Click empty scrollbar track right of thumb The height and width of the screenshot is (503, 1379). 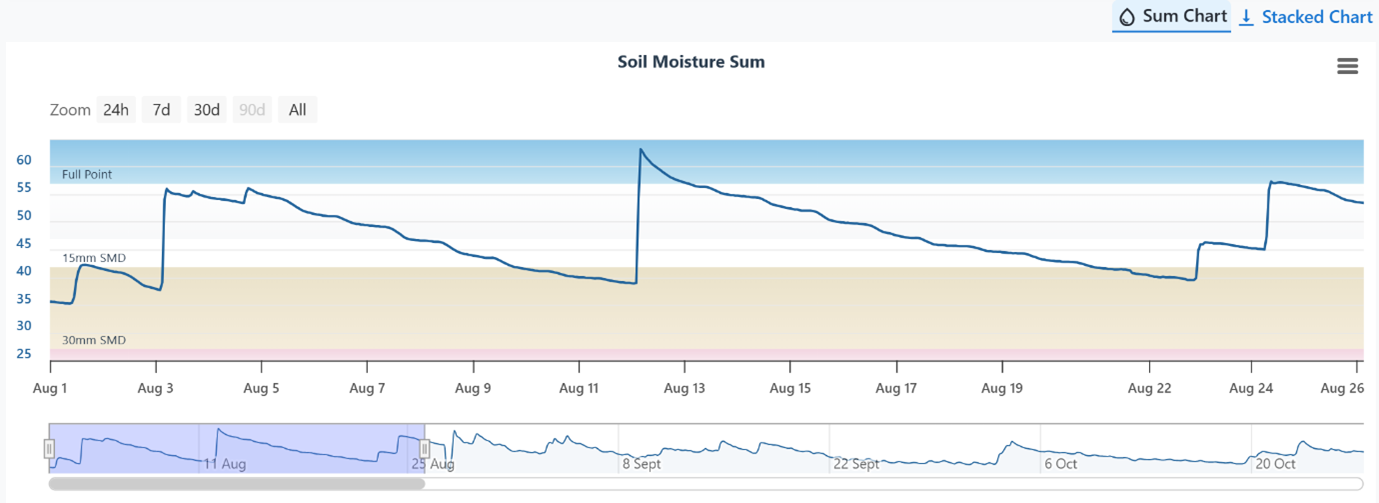click(x=890, y=484)
